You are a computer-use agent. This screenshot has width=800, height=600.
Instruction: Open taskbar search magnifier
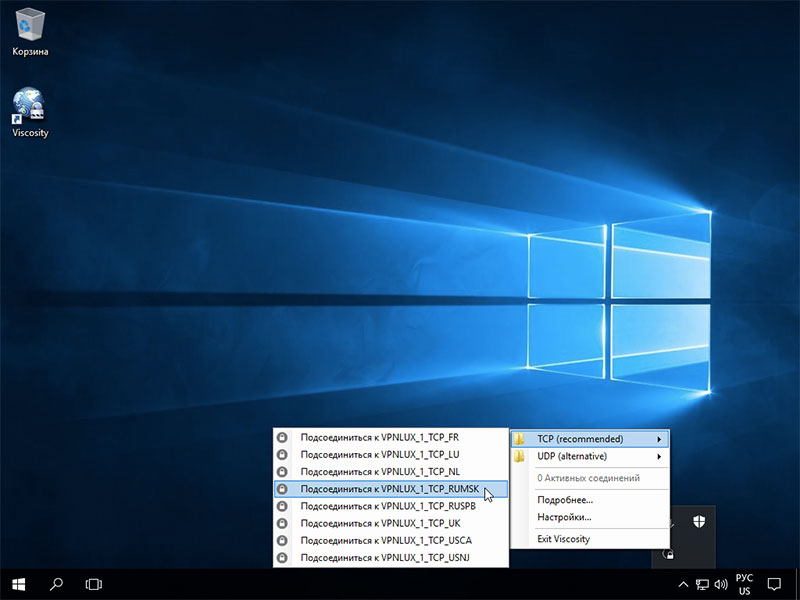[56, 584]
